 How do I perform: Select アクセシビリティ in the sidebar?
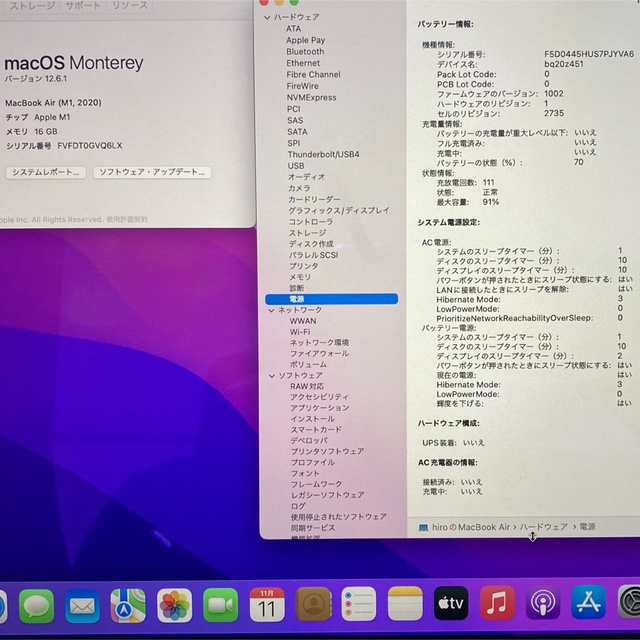320,397
